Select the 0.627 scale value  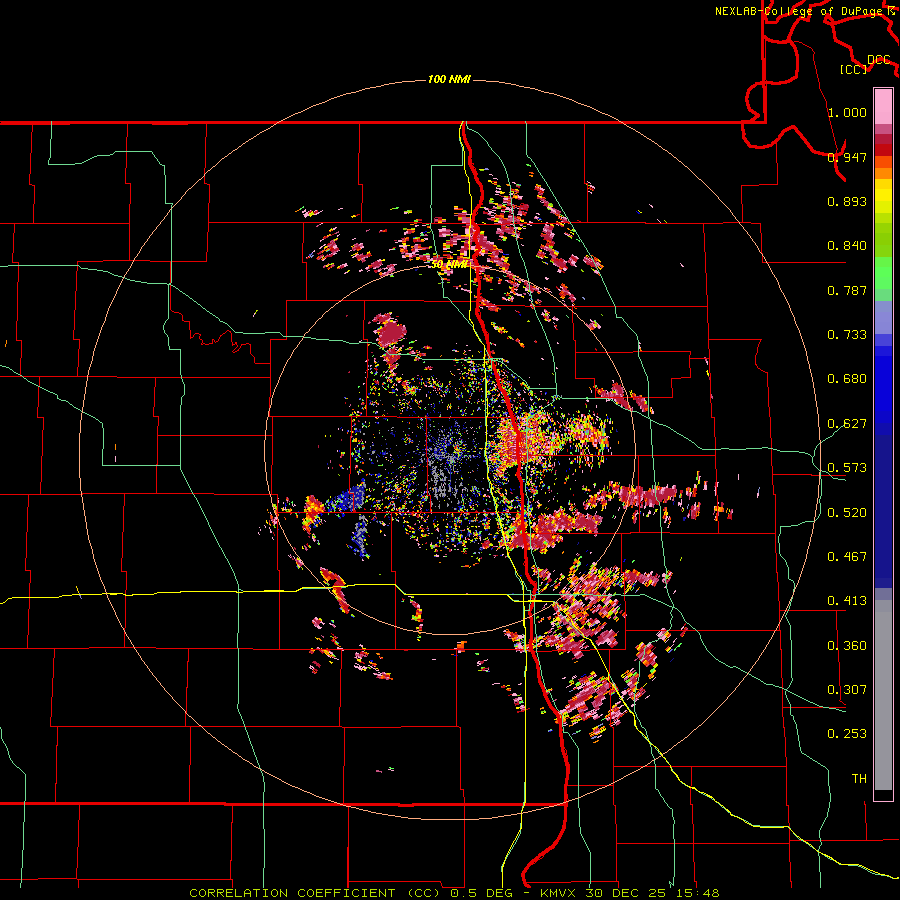(x=847, y=424)
